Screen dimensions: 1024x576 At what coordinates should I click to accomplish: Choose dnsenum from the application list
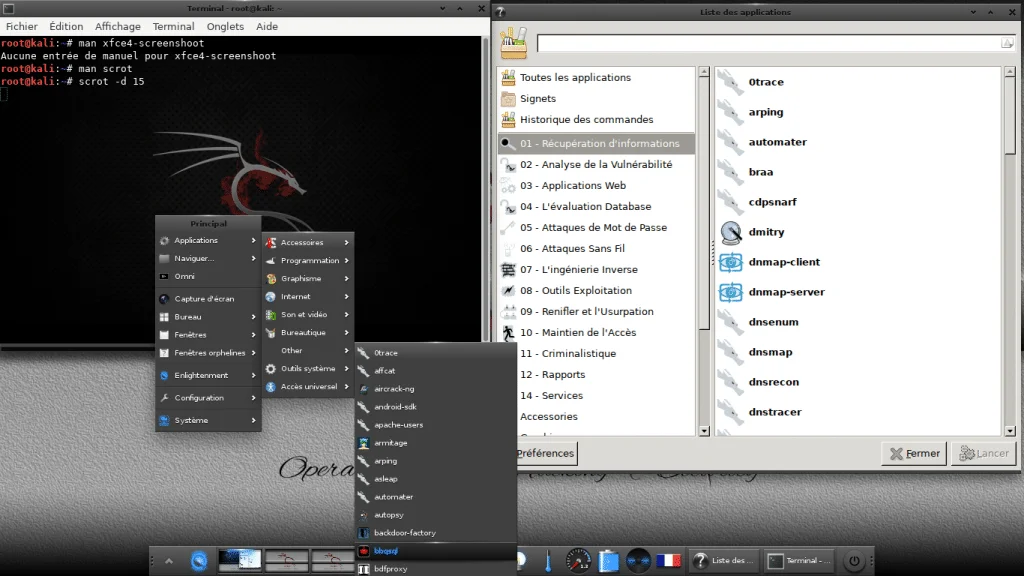(x=858, y=323)
